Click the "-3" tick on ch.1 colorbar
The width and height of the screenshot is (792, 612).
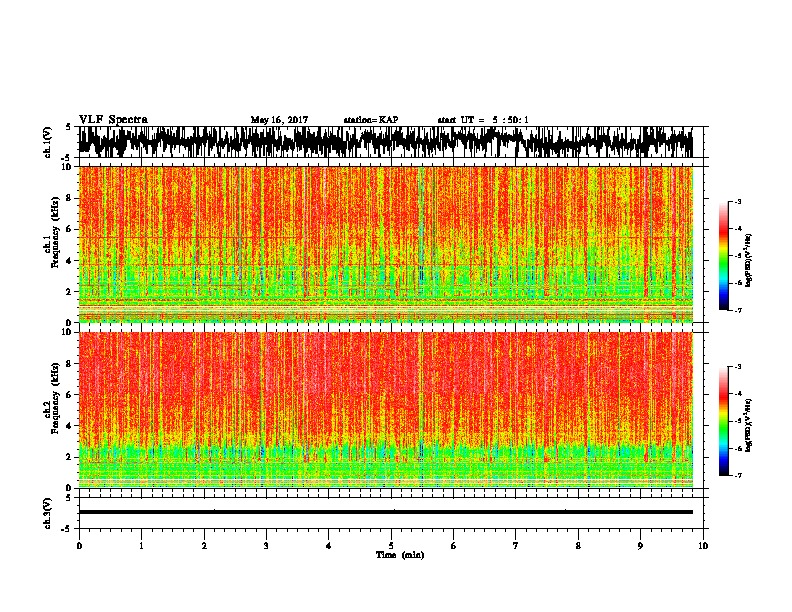738,202
